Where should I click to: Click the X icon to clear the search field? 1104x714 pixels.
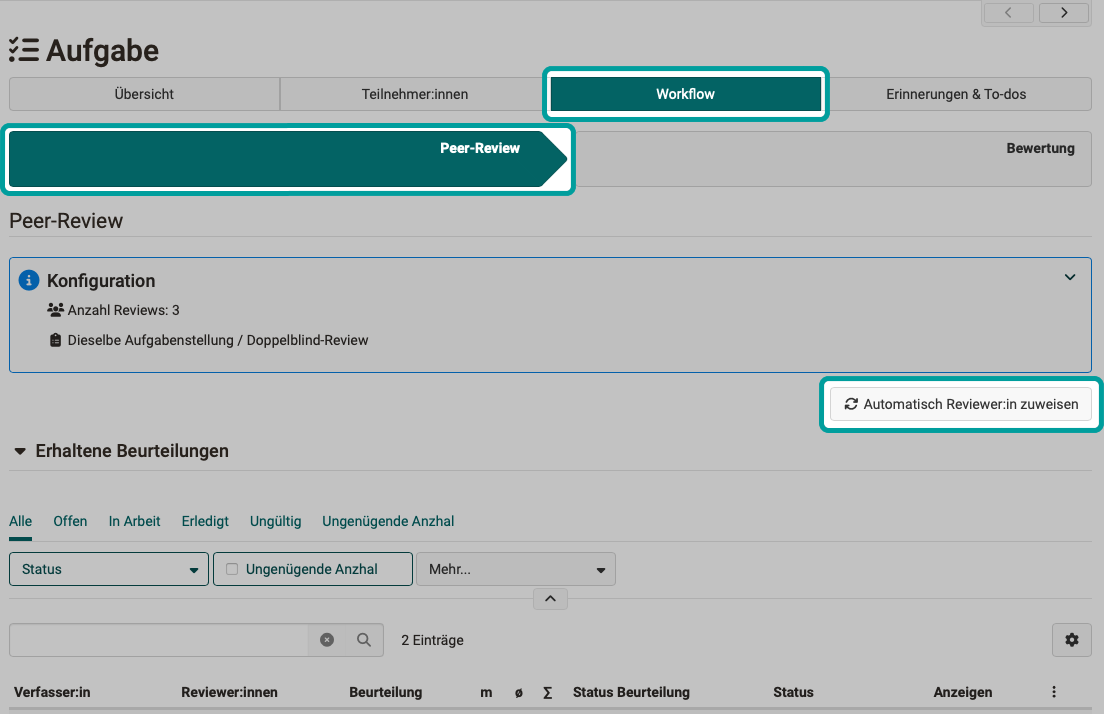[x=327, y=639]
